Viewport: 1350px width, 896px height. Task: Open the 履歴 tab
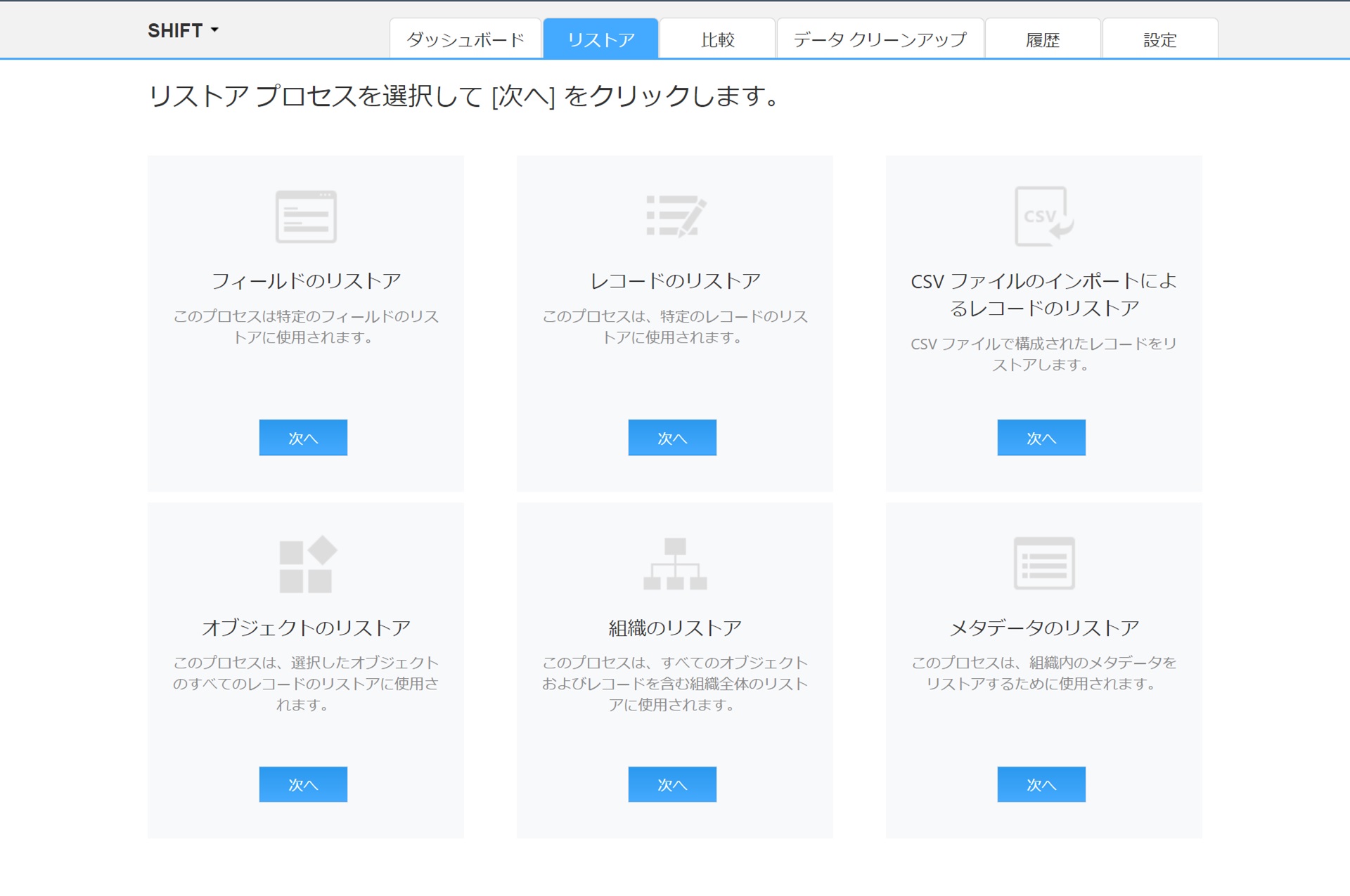click(x=1043, y=39)
